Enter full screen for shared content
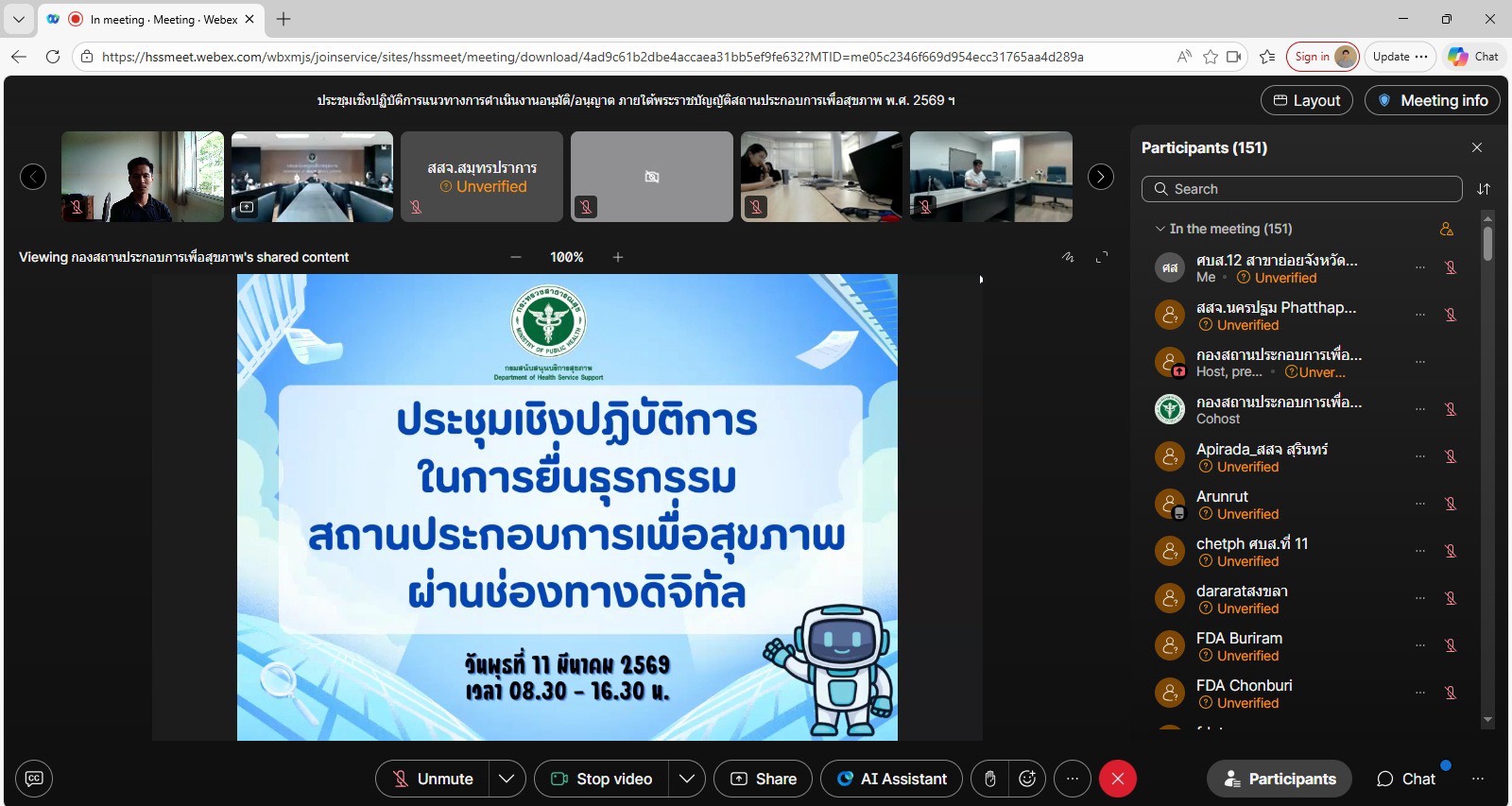1512x806 pixels. click(x=1102, y=257)
